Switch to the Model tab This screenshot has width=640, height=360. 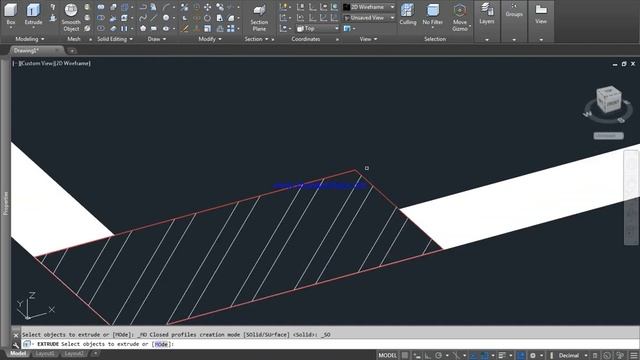[x=18, y=353]
